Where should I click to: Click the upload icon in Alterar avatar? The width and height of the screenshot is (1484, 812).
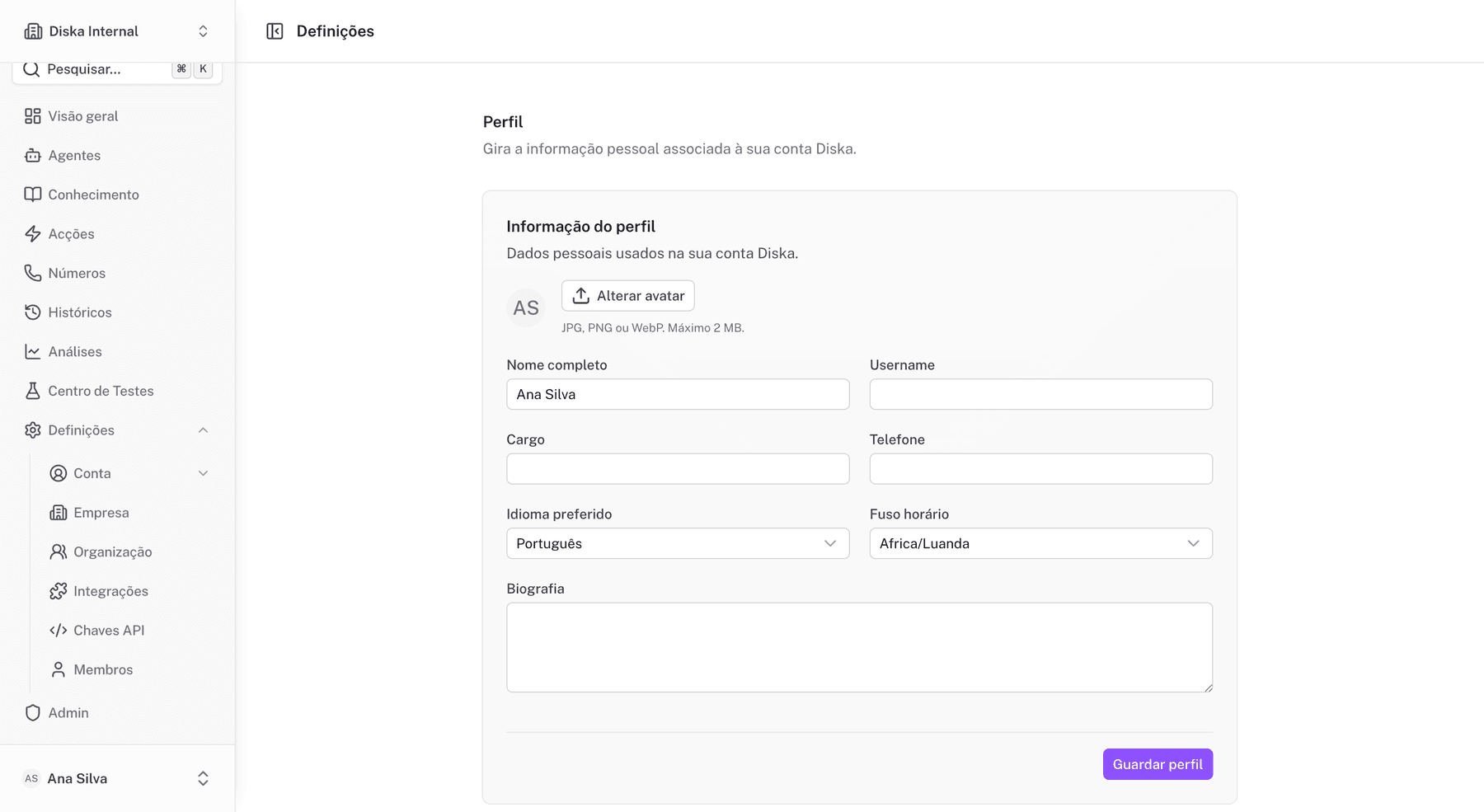[581, 296]
